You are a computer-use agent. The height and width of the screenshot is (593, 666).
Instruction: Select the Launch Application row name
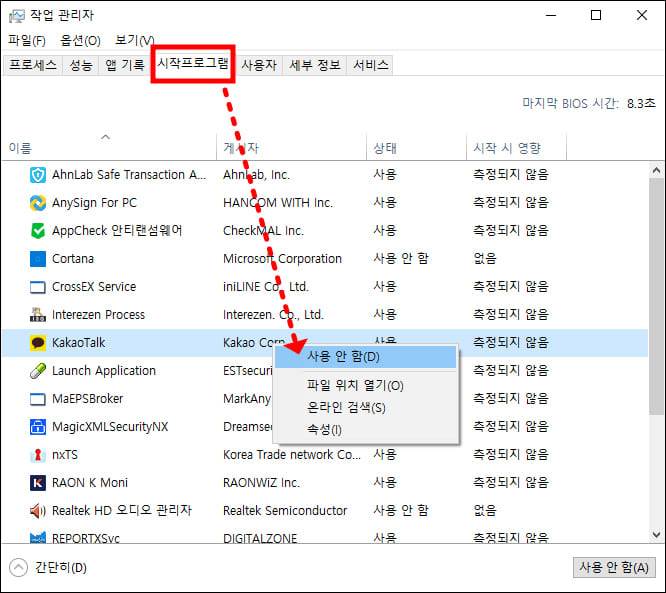point(104,371)
